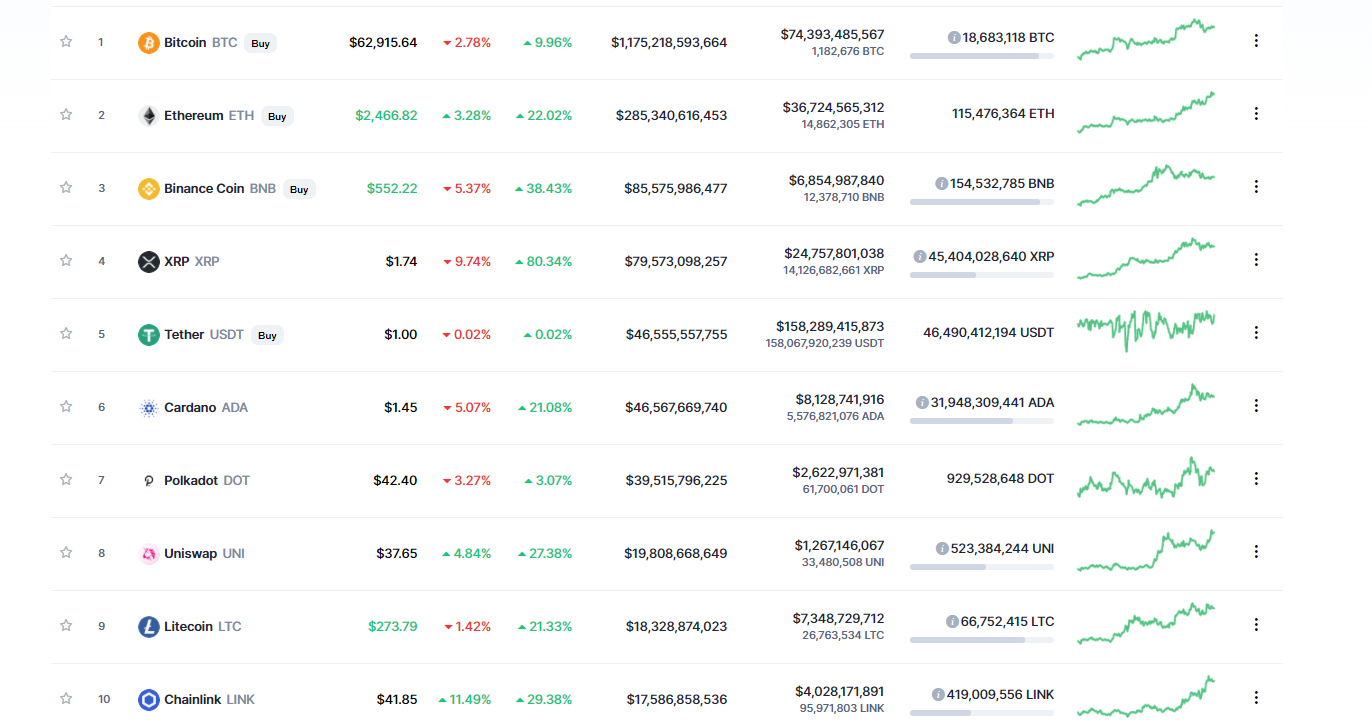Click Bitcoin circulating supply progress bar

click(x=981, y=56)
